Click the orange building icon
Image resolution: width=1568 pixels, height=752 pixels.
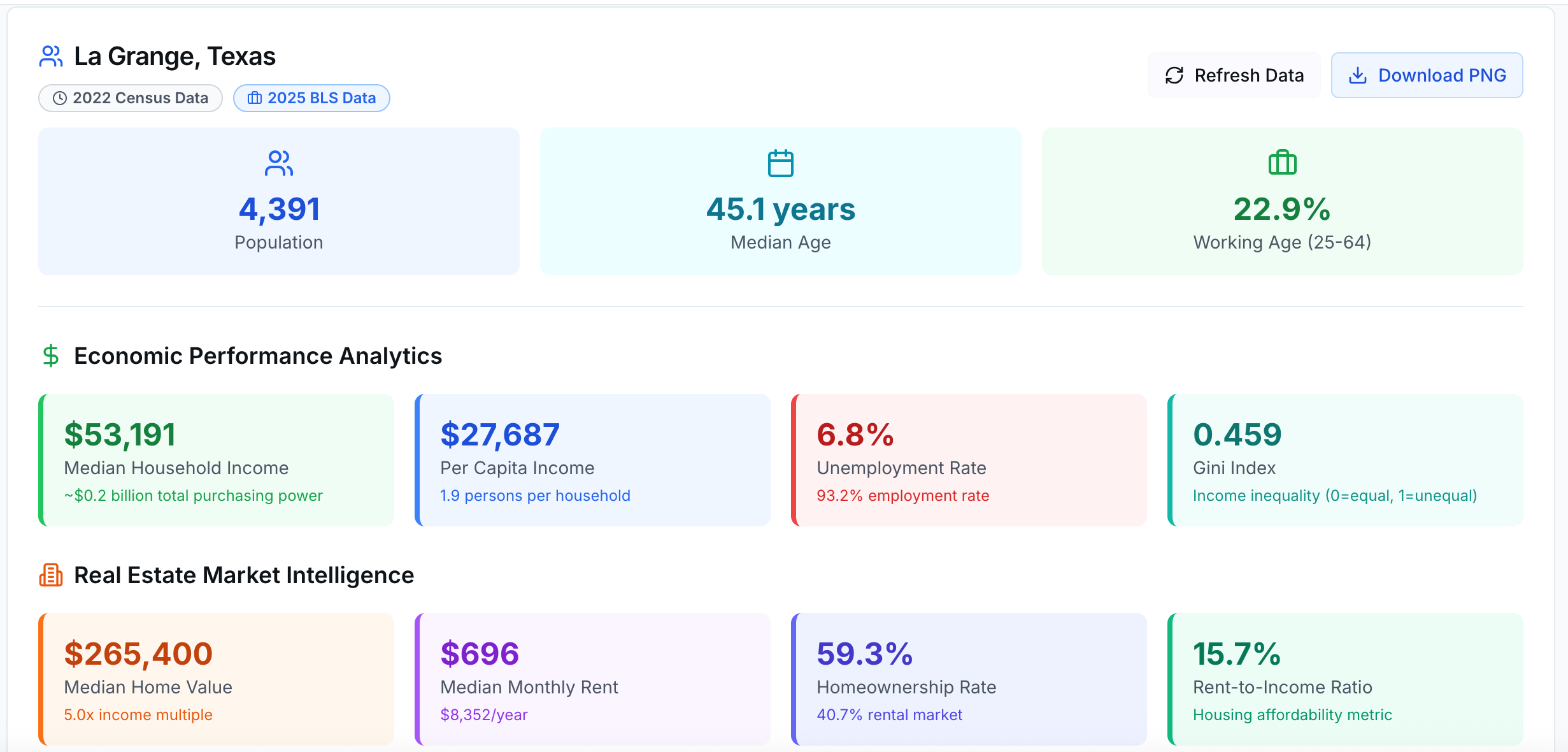tap(51, 575)
